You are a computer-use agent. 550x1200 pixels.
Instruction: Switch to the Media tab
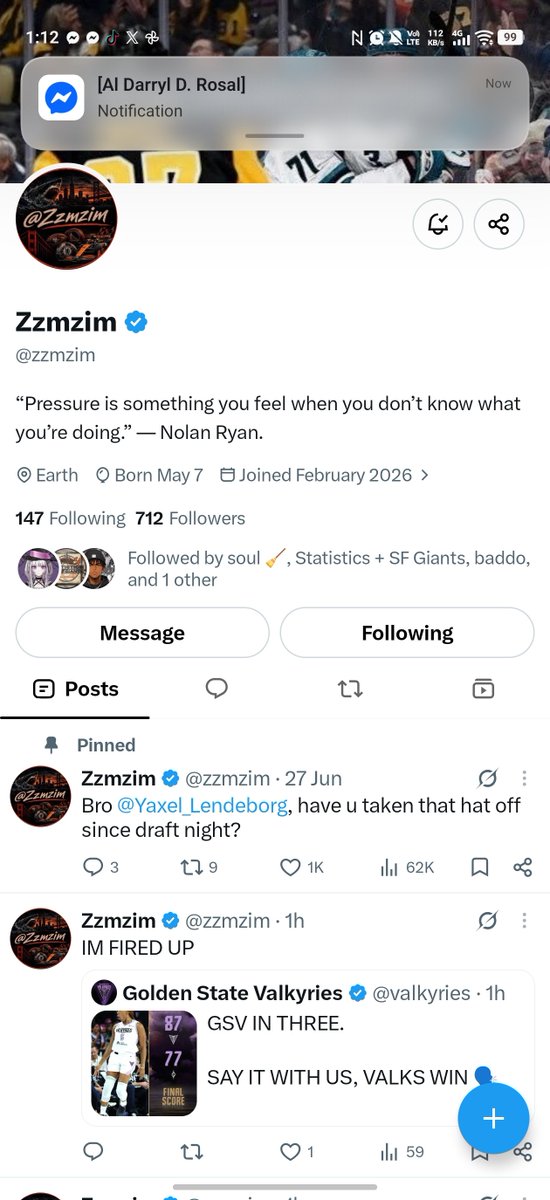tap(483, 688)
